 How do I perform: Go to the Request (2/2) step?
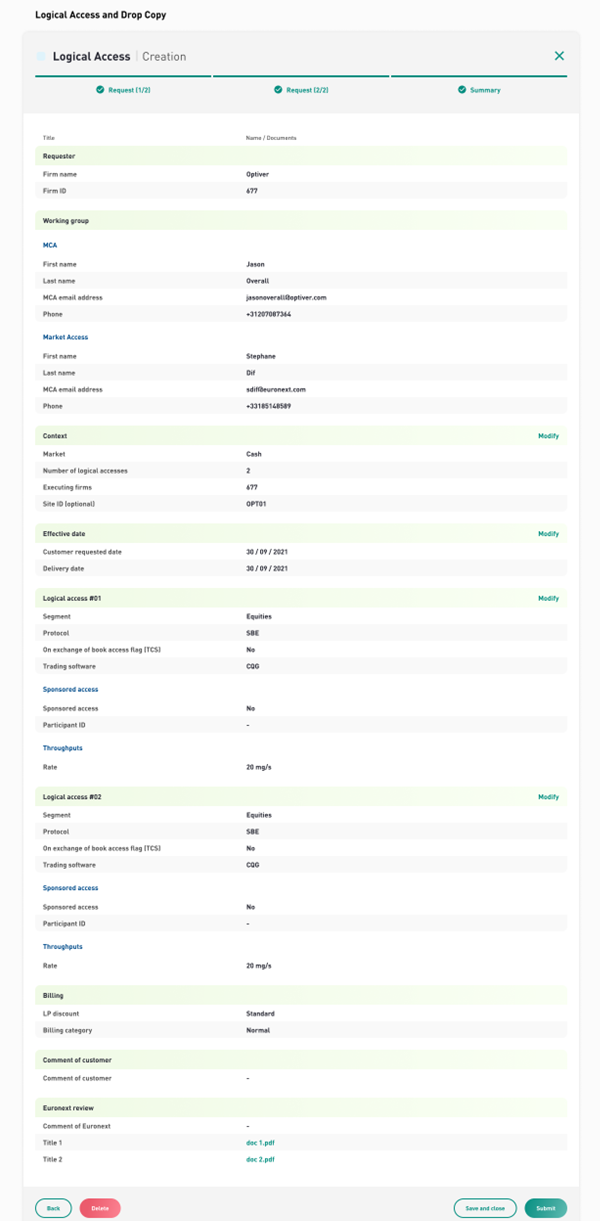[x=301, y=90]
